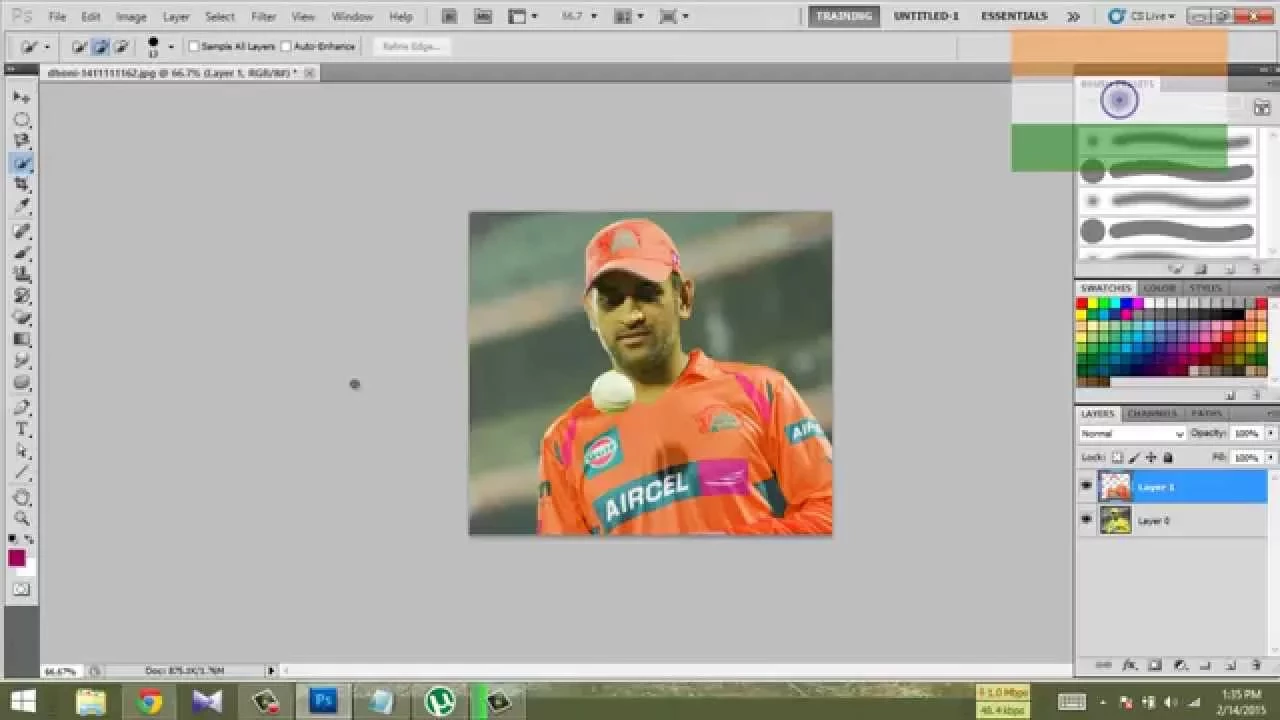This screenshot has width=1280, height=720.
Task: Select the Clone Stamp tool
Action: 21,275
